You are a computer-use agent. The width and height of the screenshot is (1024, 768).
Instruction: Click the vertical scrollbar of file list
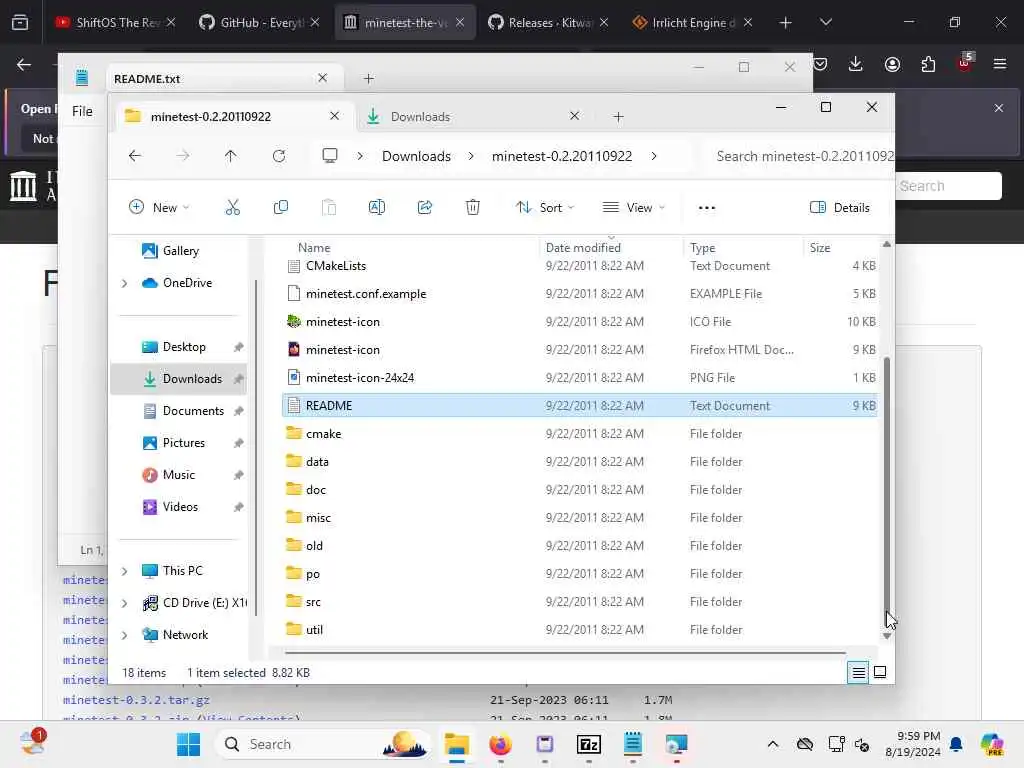[x=886, y=483]
